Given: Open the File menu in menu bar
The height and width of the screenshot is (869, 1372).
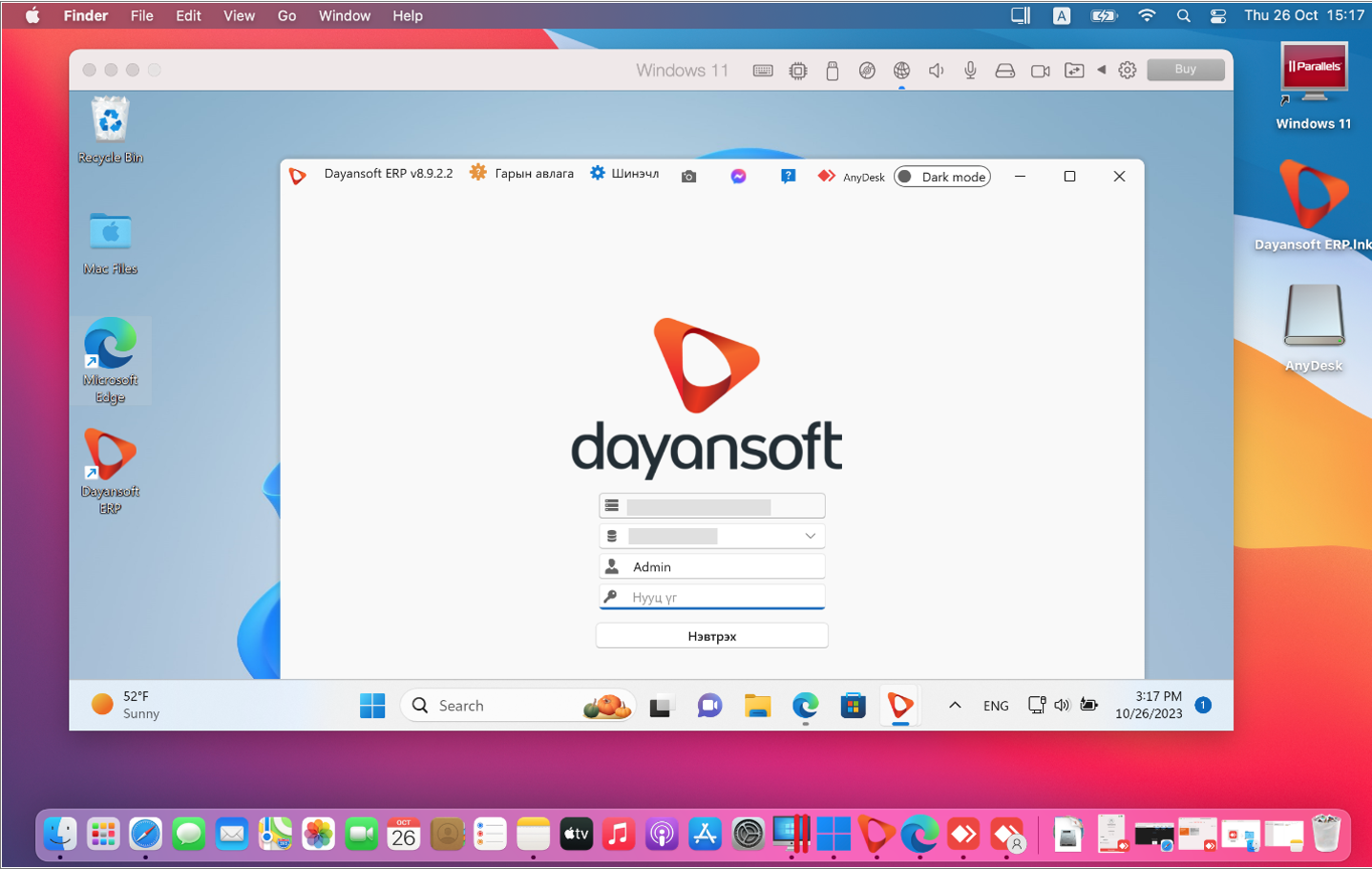Looking at the screenshot, I should (142, 15).
